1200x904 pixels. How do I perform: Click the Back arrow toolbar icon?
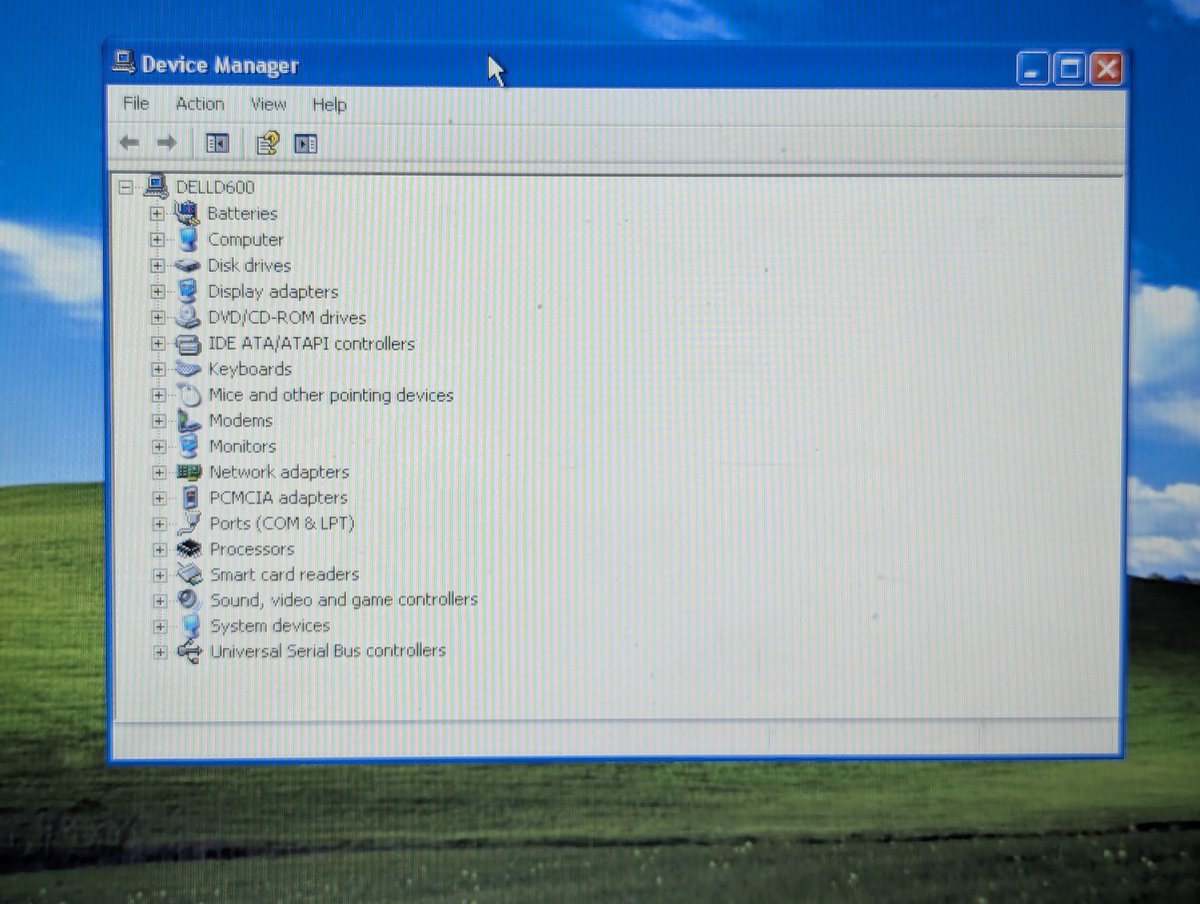point(129,144)
